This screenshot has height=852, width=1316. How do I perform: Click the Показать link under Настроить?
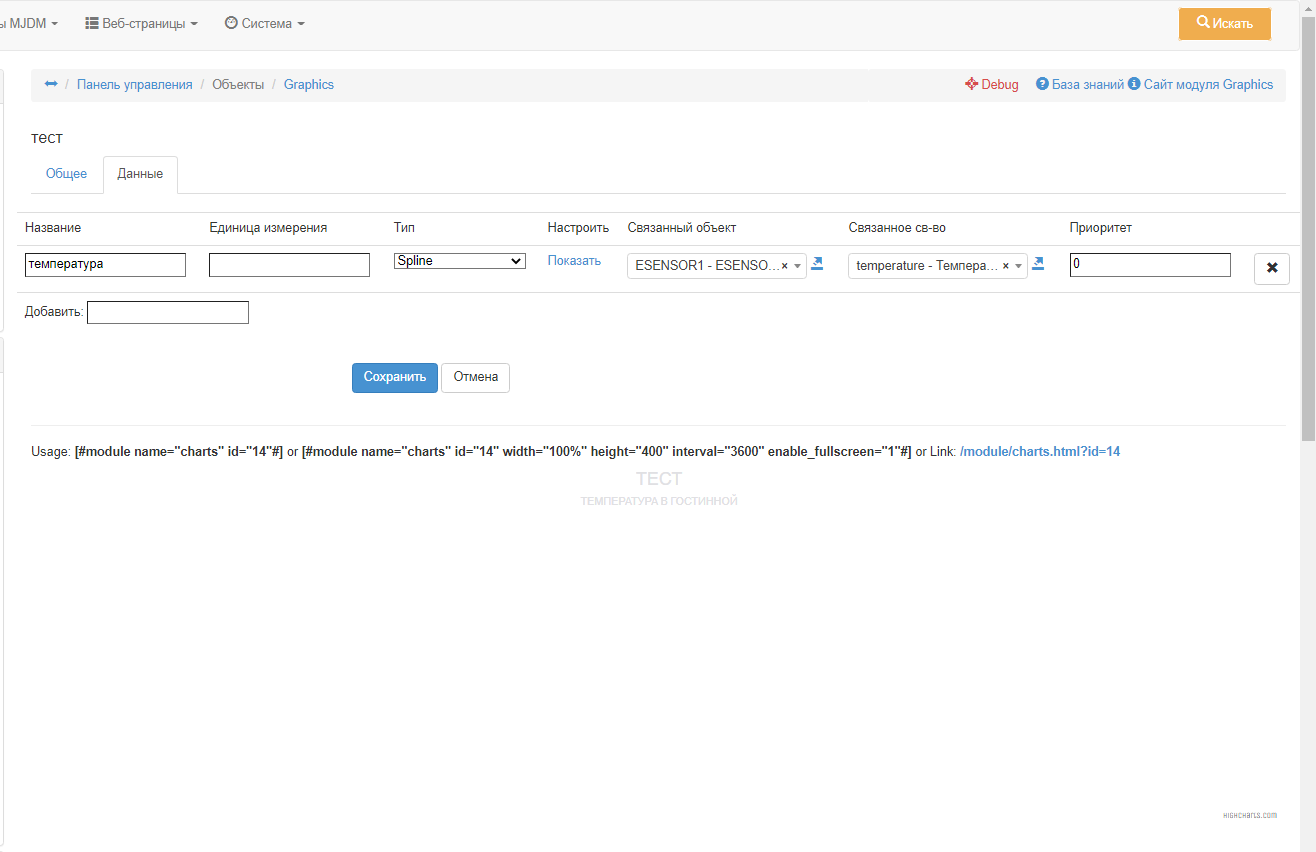[x=574, y=261]
